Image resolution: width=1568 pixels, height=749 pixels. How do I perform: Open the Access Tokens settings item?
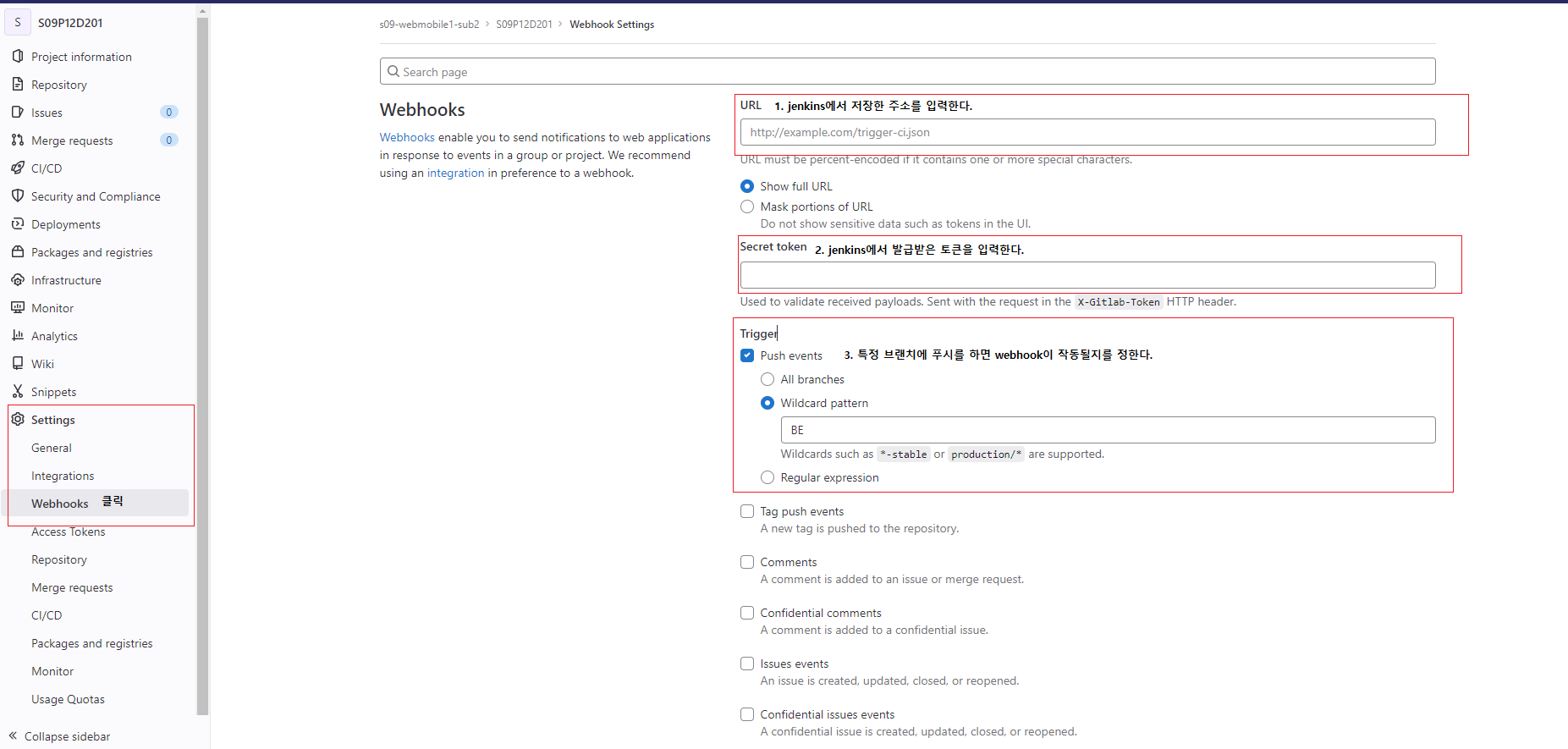(69, 531)
